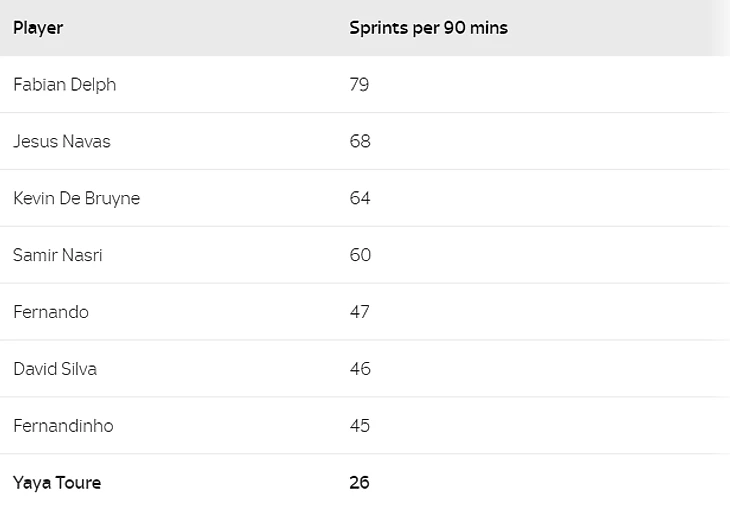Click Kevin De Bruyne's sprint value 64

pyautogui.click(x=359, y=198)
